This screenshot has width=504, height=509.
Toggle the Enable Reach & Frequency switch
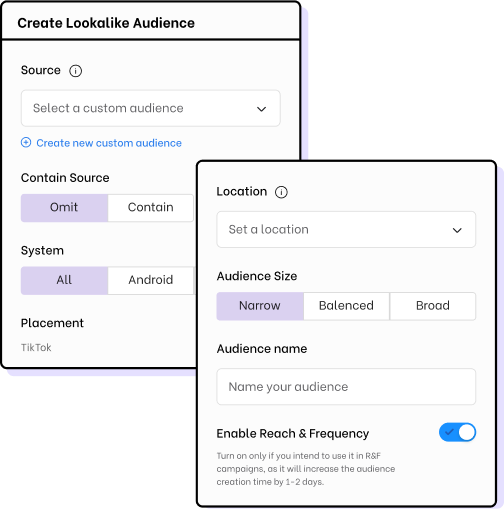(x=457, y=432)
